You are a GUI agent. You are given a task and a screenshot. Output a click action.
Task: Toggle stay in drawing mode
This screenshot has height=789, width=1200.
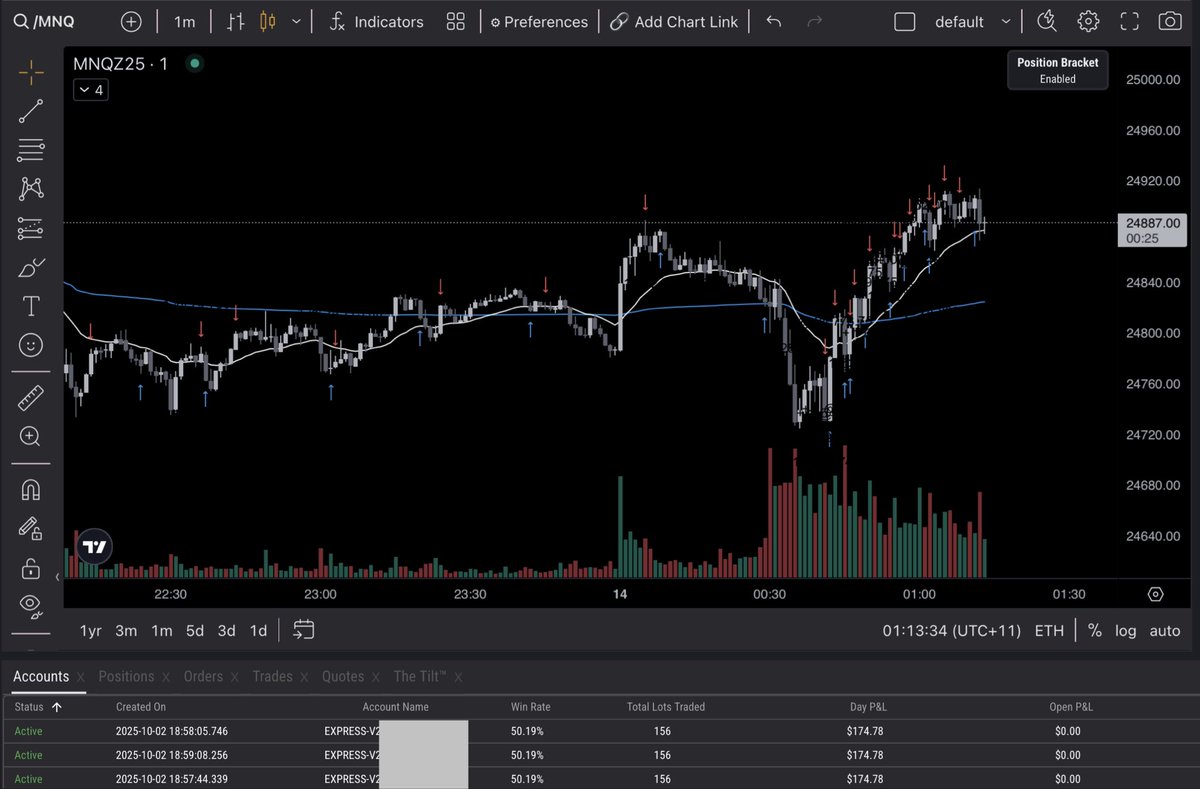pos(31,529)
